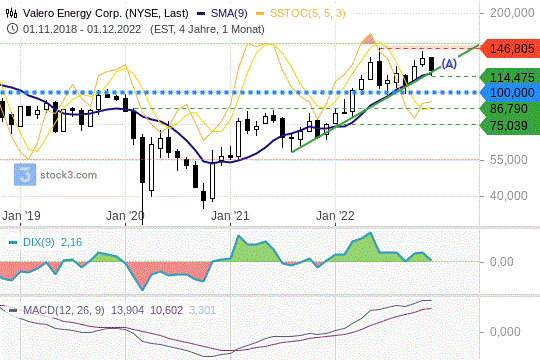The width and height of the screenshot is (540, 360).
Task: Click the clock icon beside date range
Action: (12, 29)
